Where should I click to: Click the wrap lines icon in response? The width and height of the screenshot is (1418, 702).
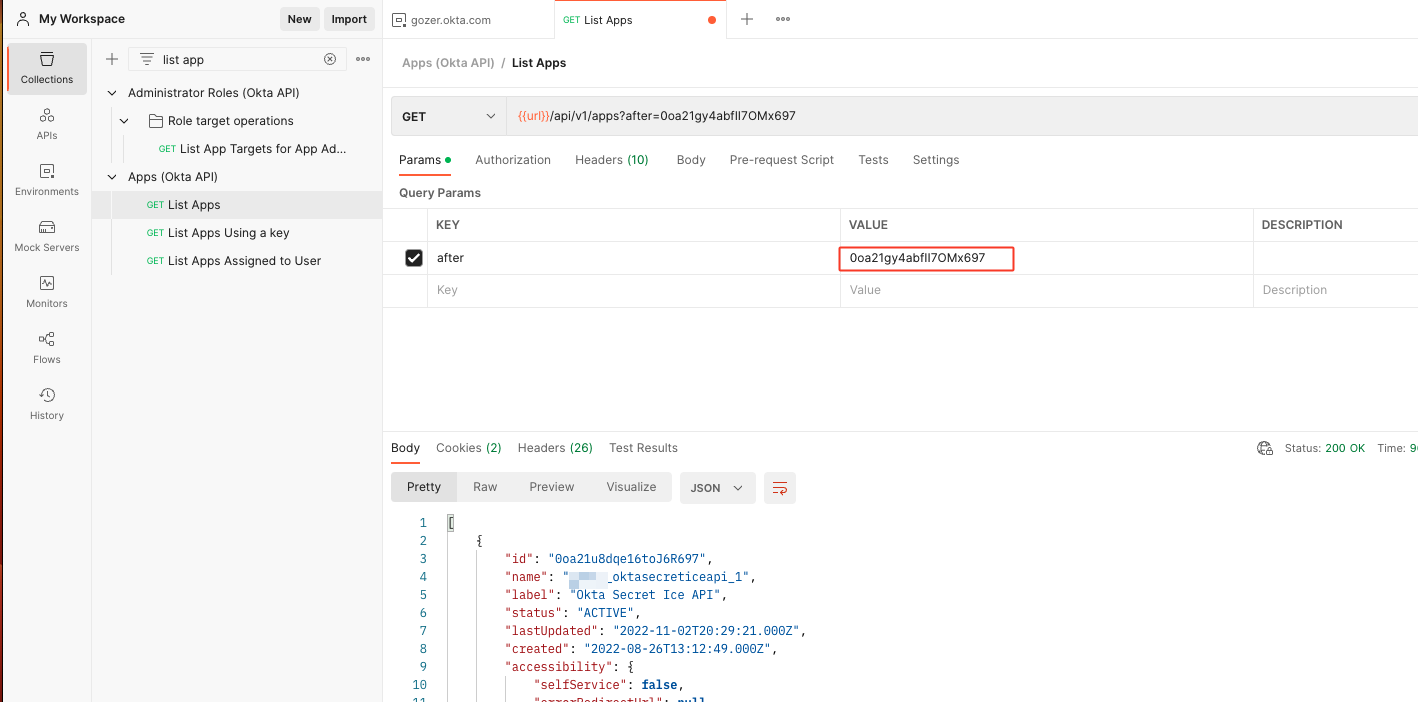pos(780,488)
